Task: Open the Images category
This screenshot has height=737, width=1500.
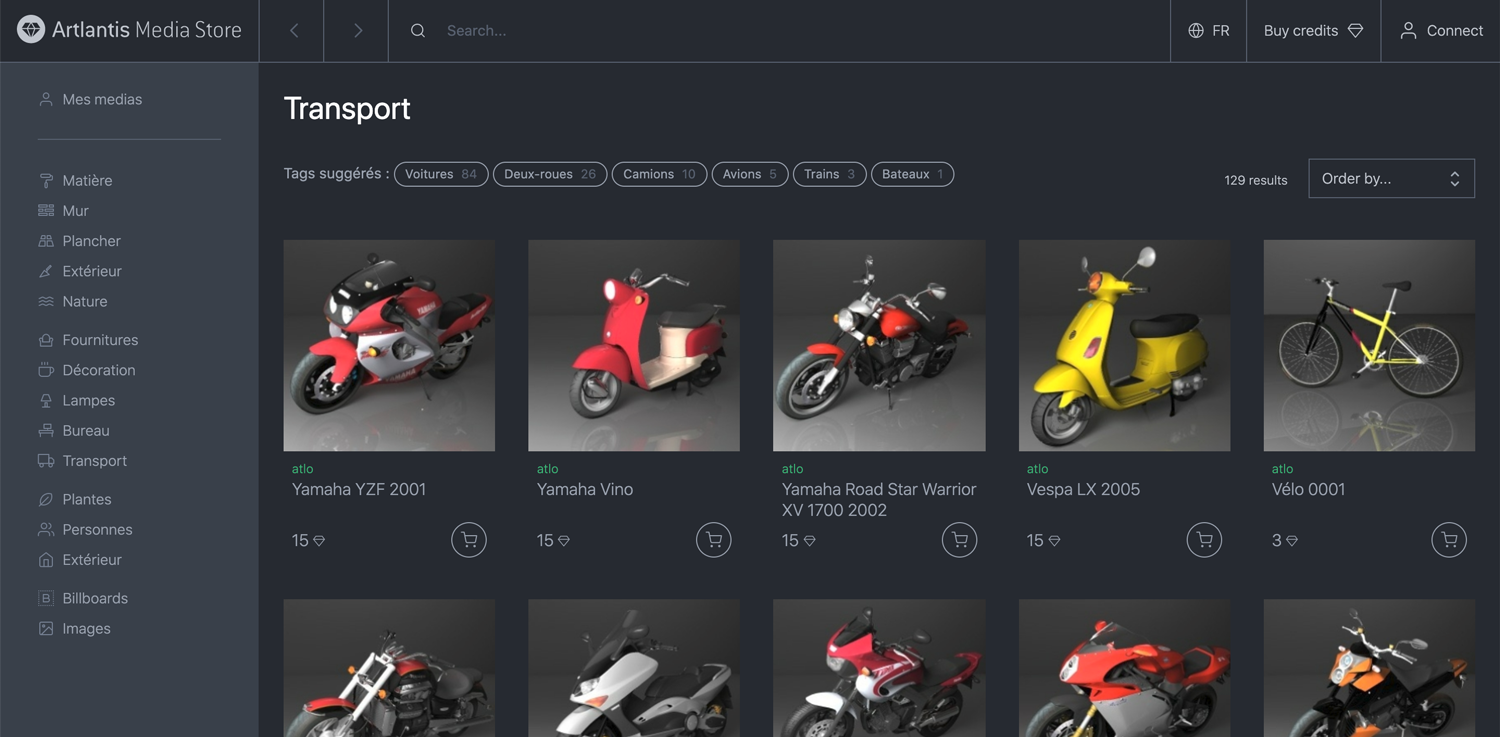Action: 86,628
